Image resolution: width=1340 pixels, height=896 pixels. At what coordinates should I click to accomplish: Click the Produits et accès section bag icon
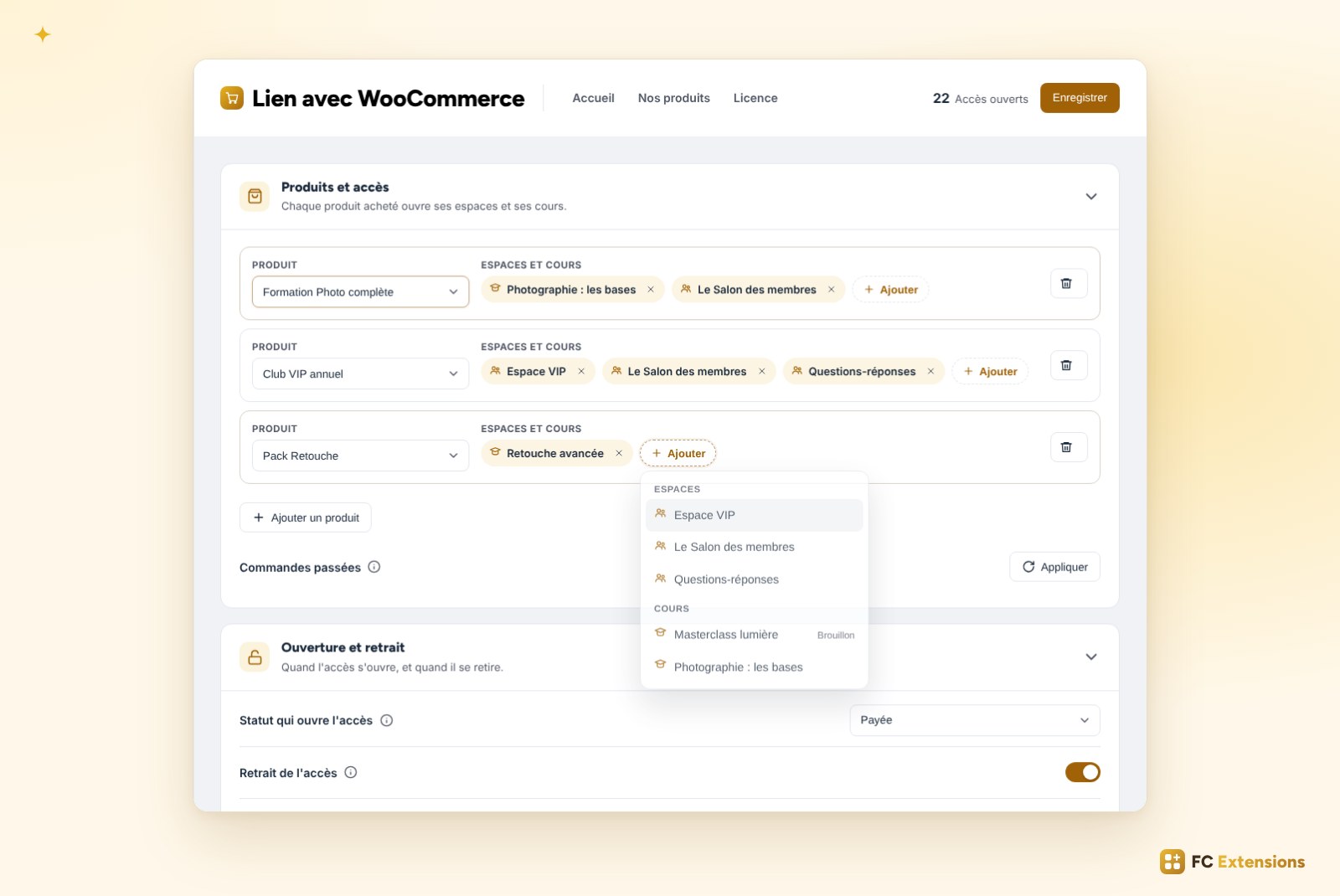click(255, 197)
